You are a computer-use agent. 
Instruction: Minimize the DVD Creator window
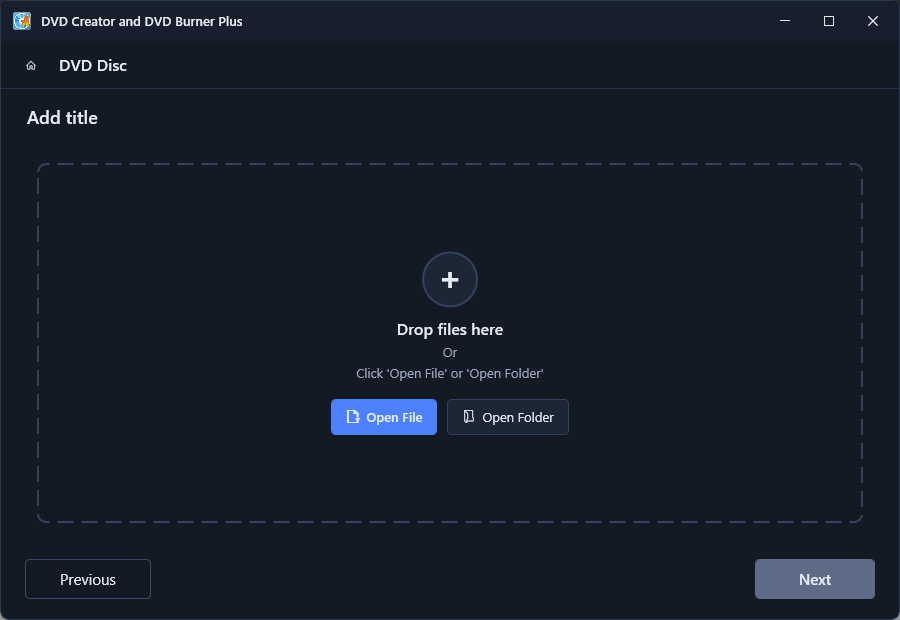pyautogui.click(x=785, y=21)
